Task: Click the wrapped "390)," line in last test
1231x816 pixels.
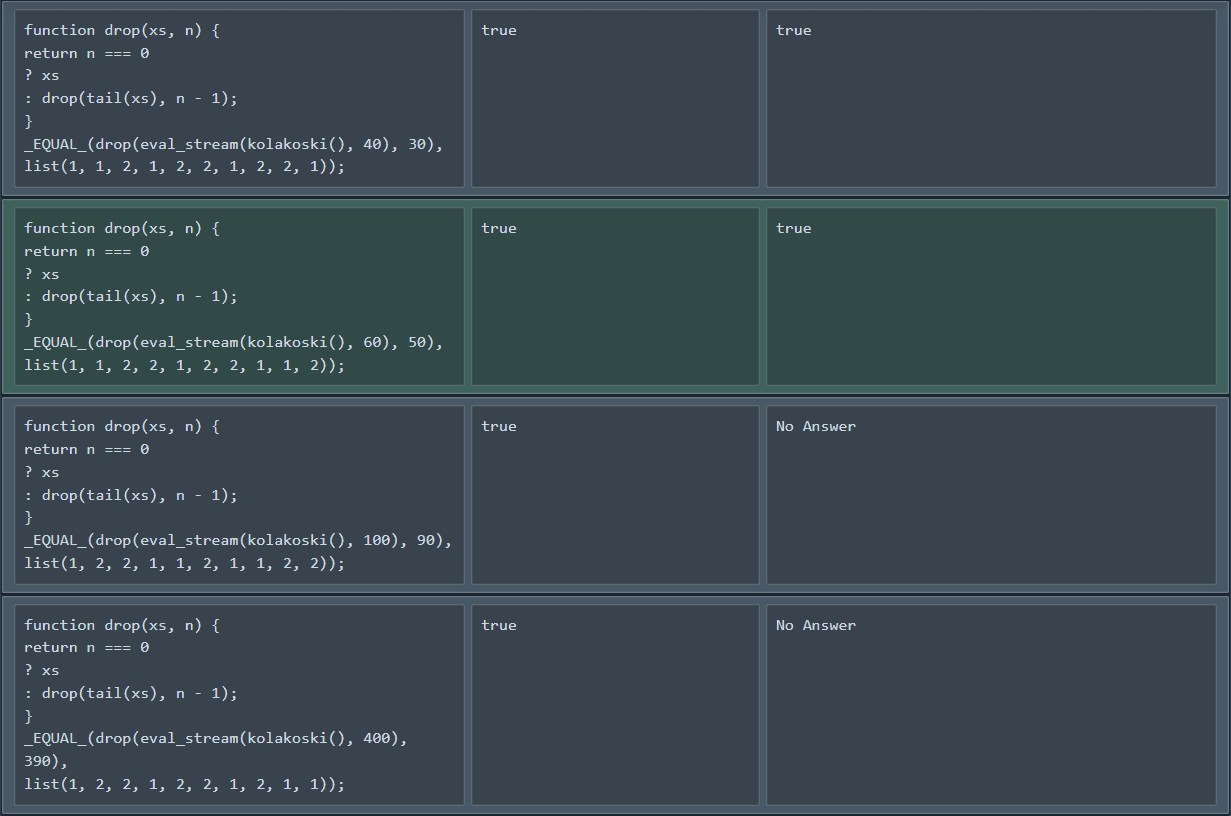Action: [46, 761]
